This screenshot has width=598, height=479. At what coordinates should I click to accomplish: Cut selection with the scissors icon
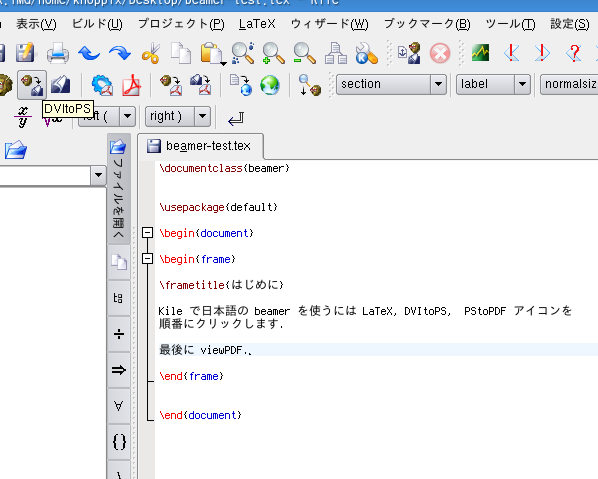151,53
